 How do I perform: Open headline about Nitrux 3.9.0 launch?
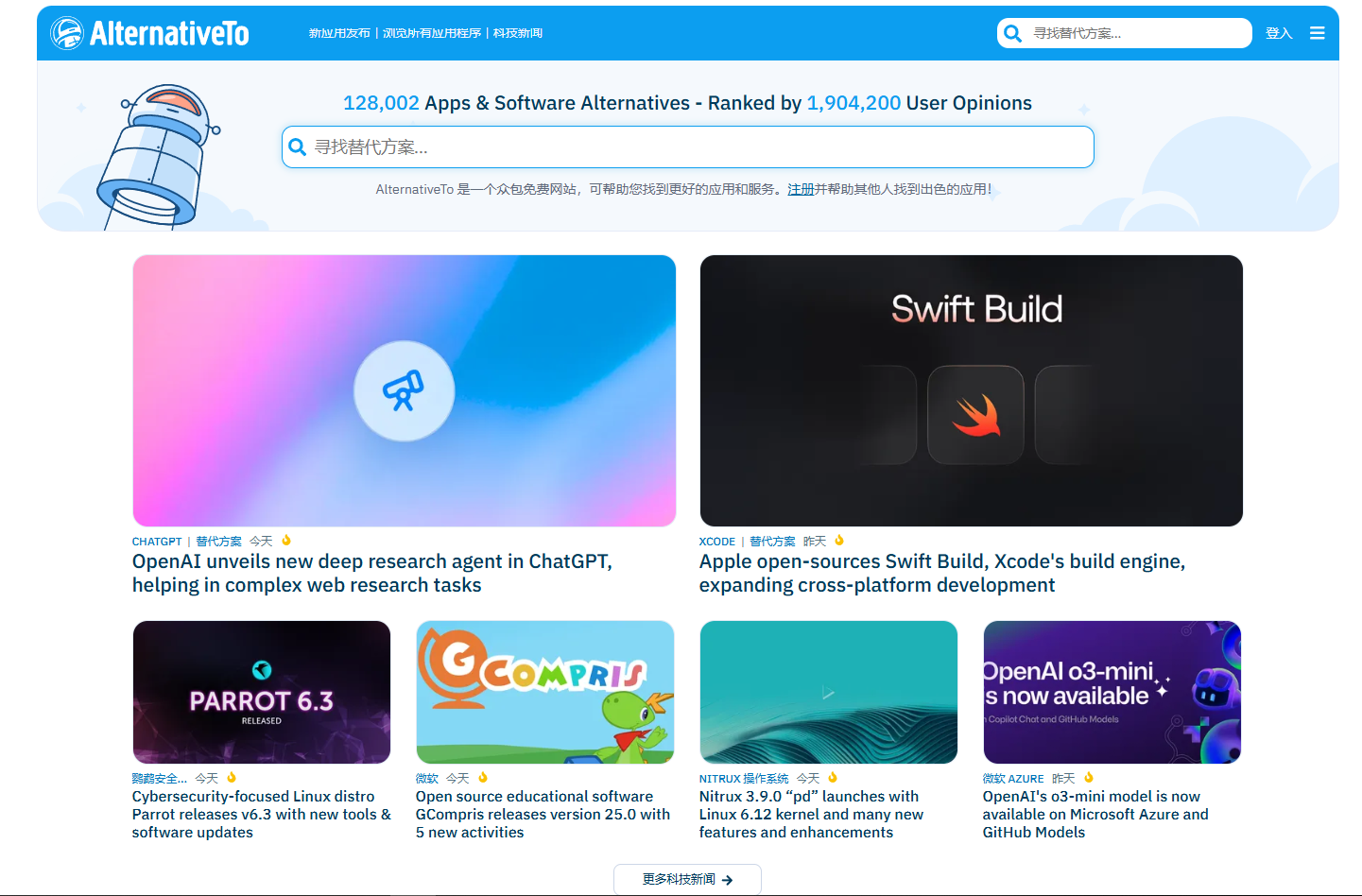pyautogui.click(x=812, y=814)
